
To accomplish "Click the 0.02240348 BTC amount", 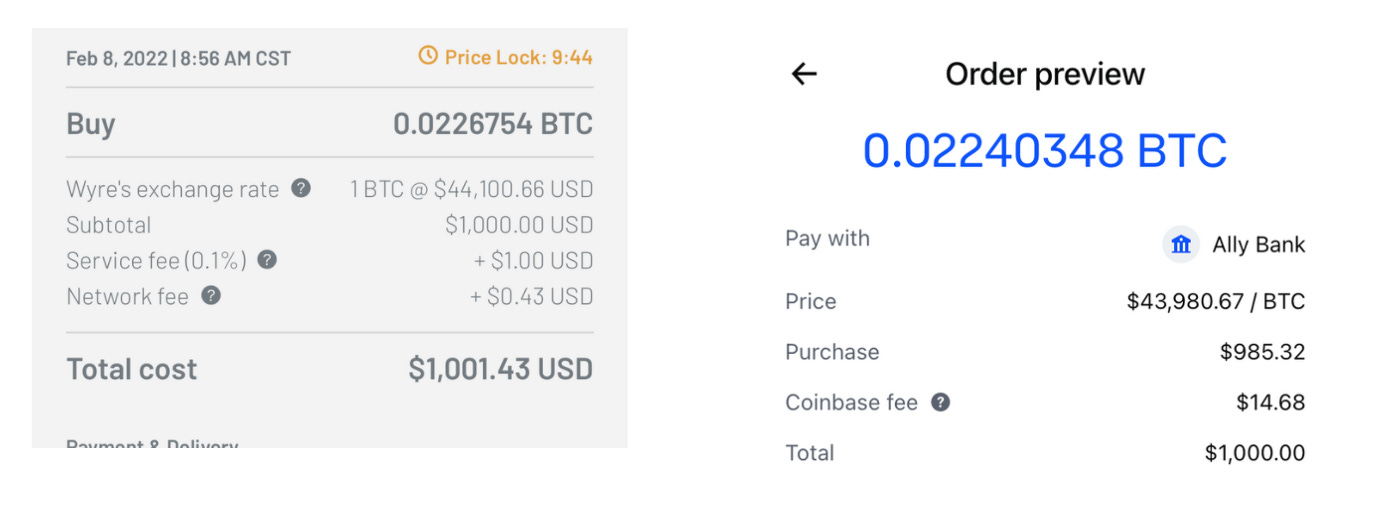I will [x=1045, y=151].
